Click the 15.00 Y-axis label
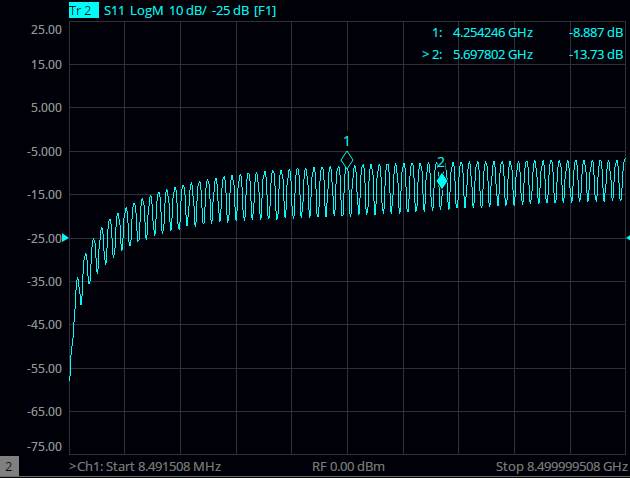This screenshot has width=630, height=478. click(47, 65)
